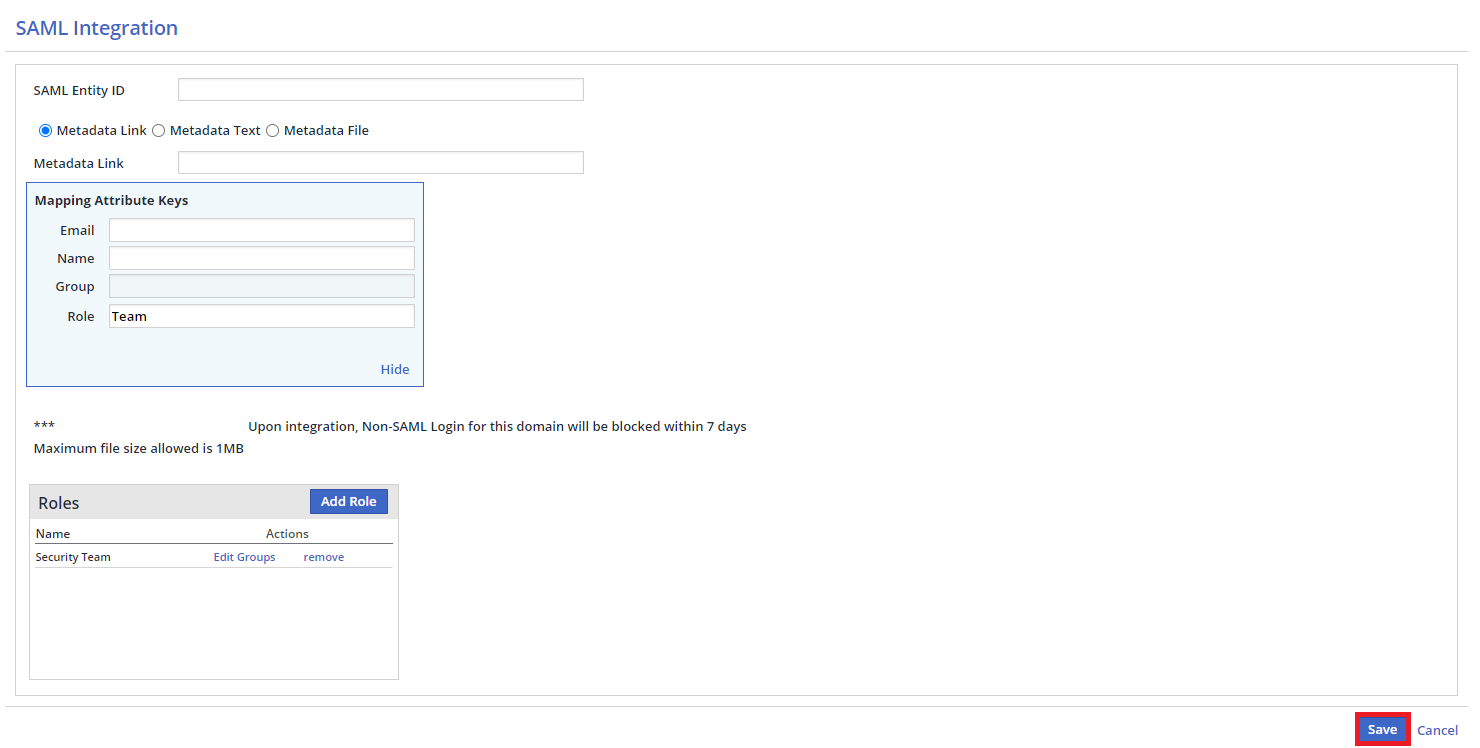Save the SAML integration settings

tap(1382, 730)
